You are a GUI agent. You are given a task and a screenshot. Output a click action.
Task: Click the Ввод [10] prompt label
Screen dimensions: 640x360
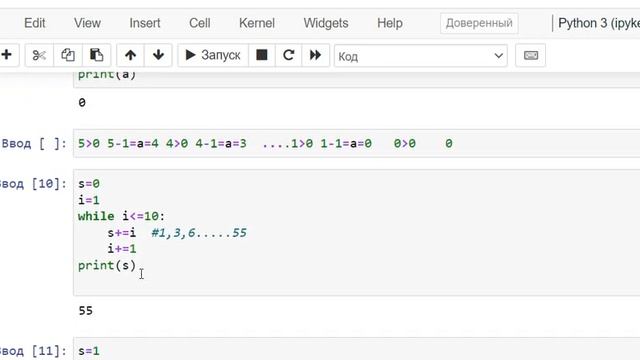(x=33, y=184)
